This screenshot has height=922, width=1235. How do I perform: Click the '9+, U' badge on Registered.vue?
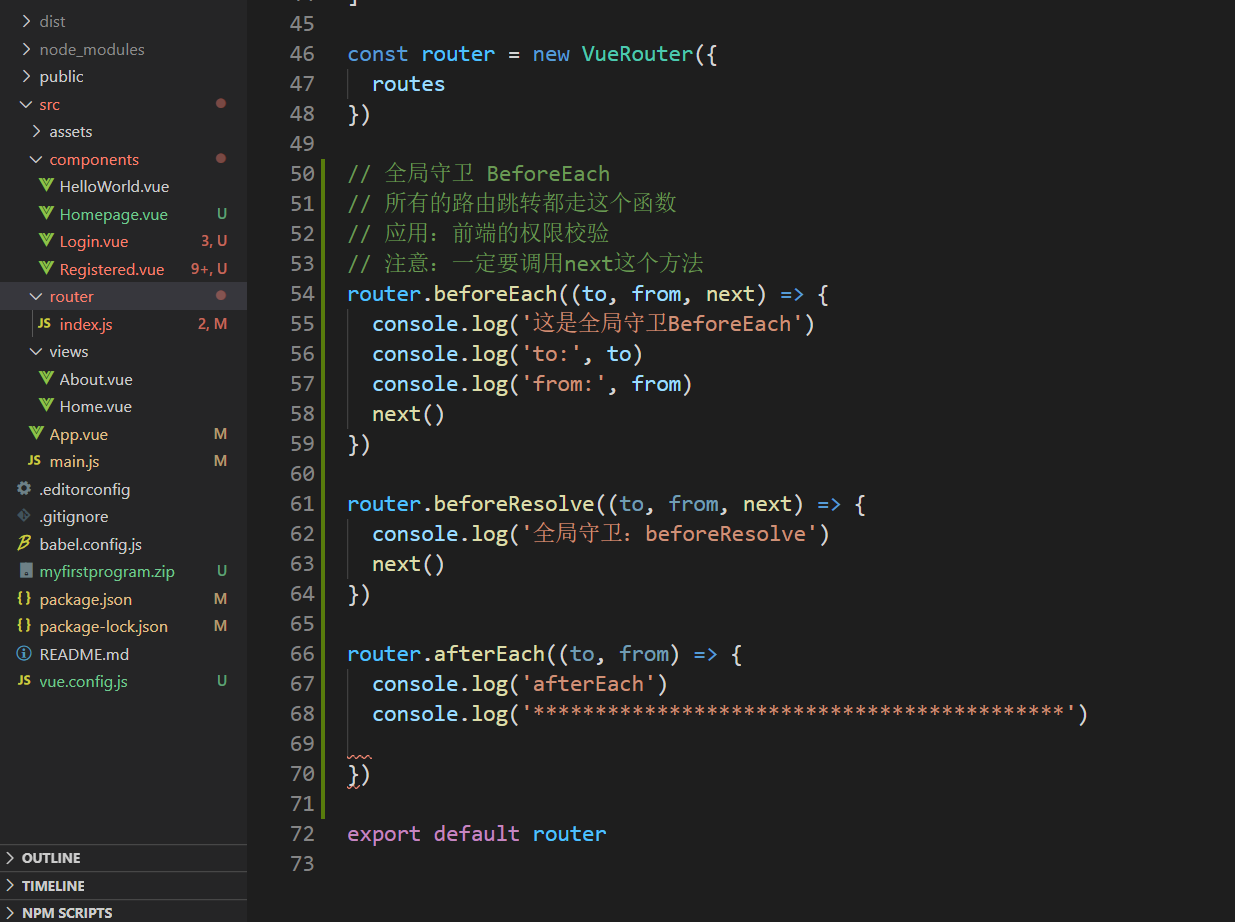tap(209, 269)
